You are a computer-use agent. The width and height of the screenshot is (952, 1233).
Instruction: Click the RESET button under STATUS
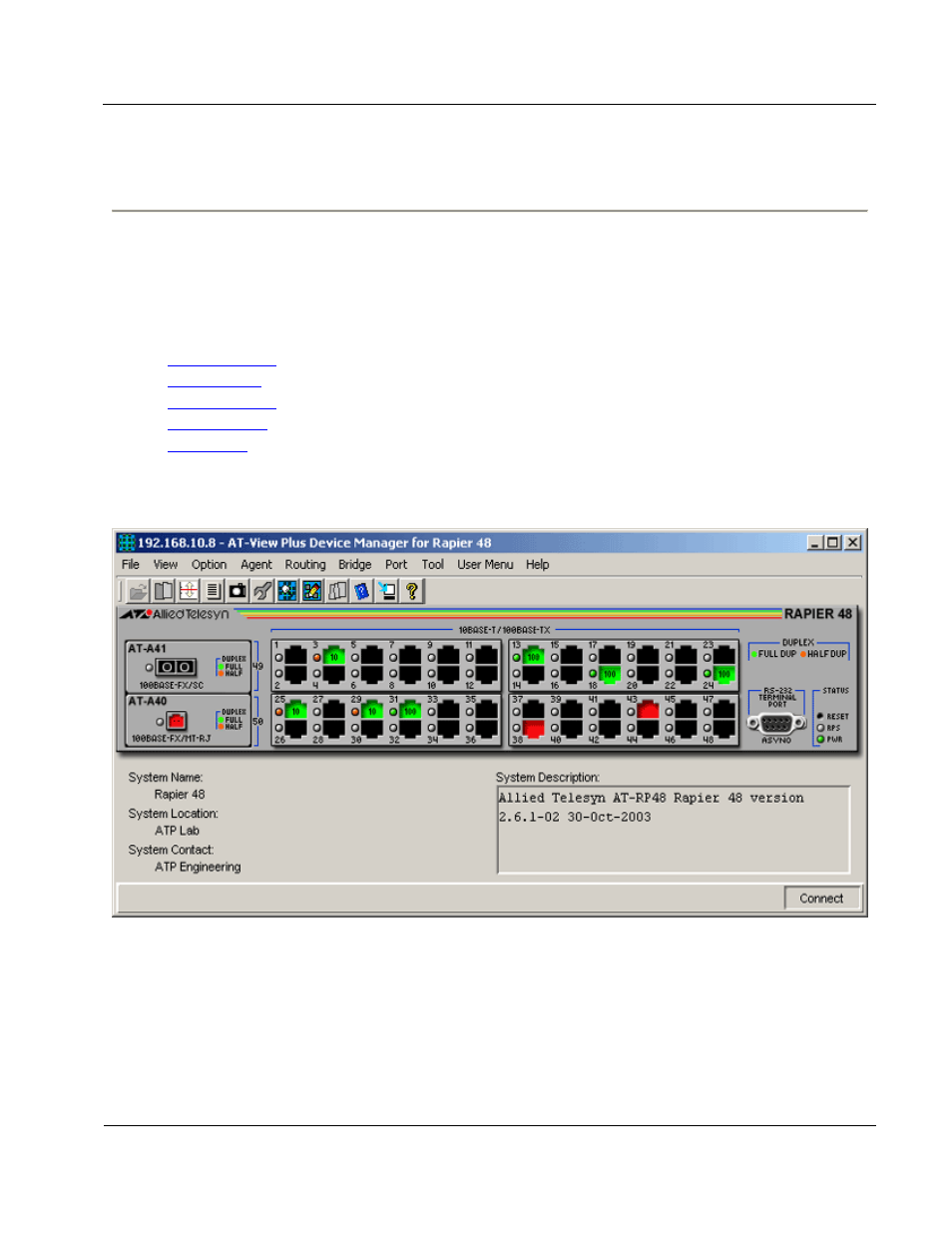click(x=821, y=716)
